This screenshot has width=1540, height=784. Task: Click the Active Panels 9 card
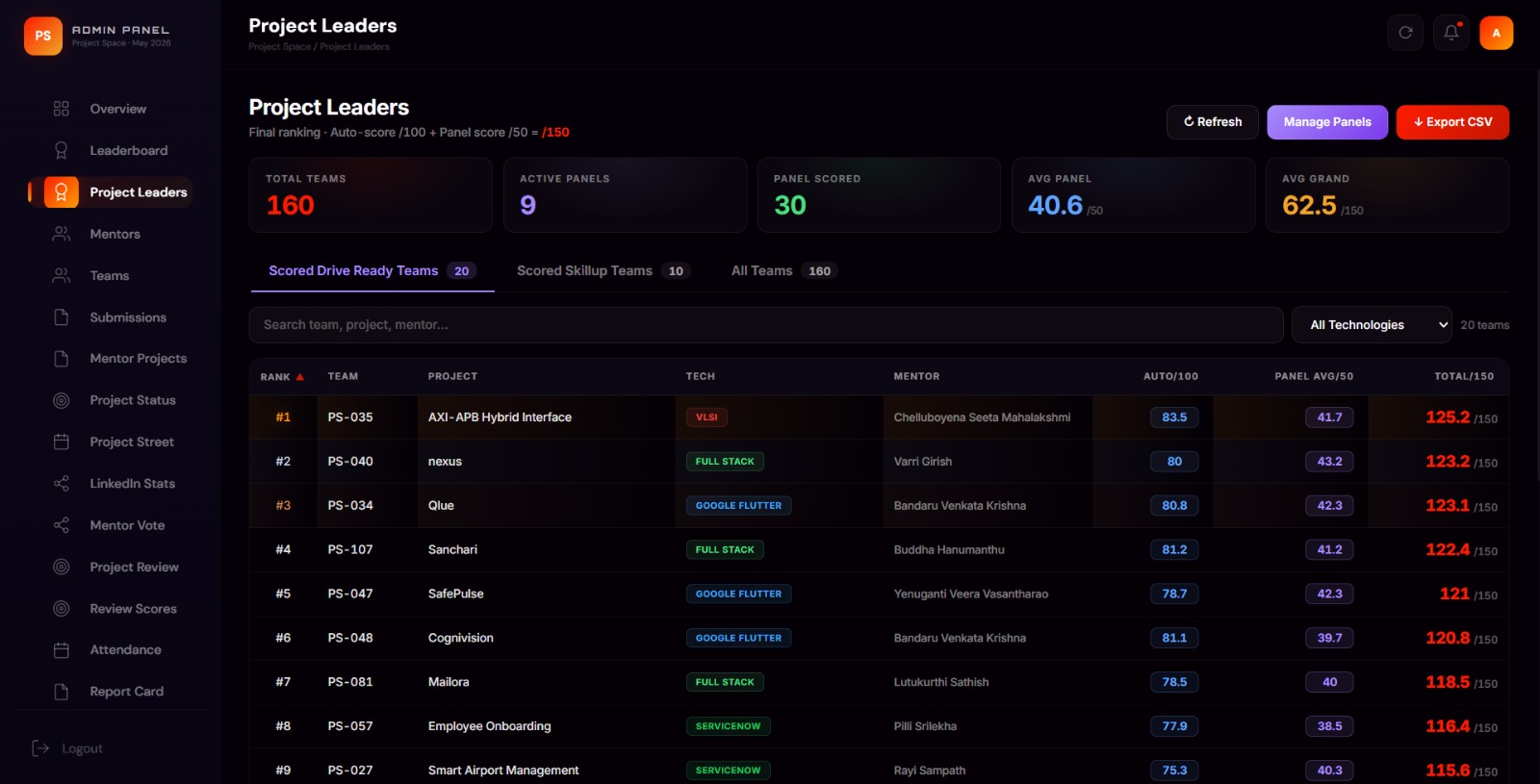pos(625,195)
